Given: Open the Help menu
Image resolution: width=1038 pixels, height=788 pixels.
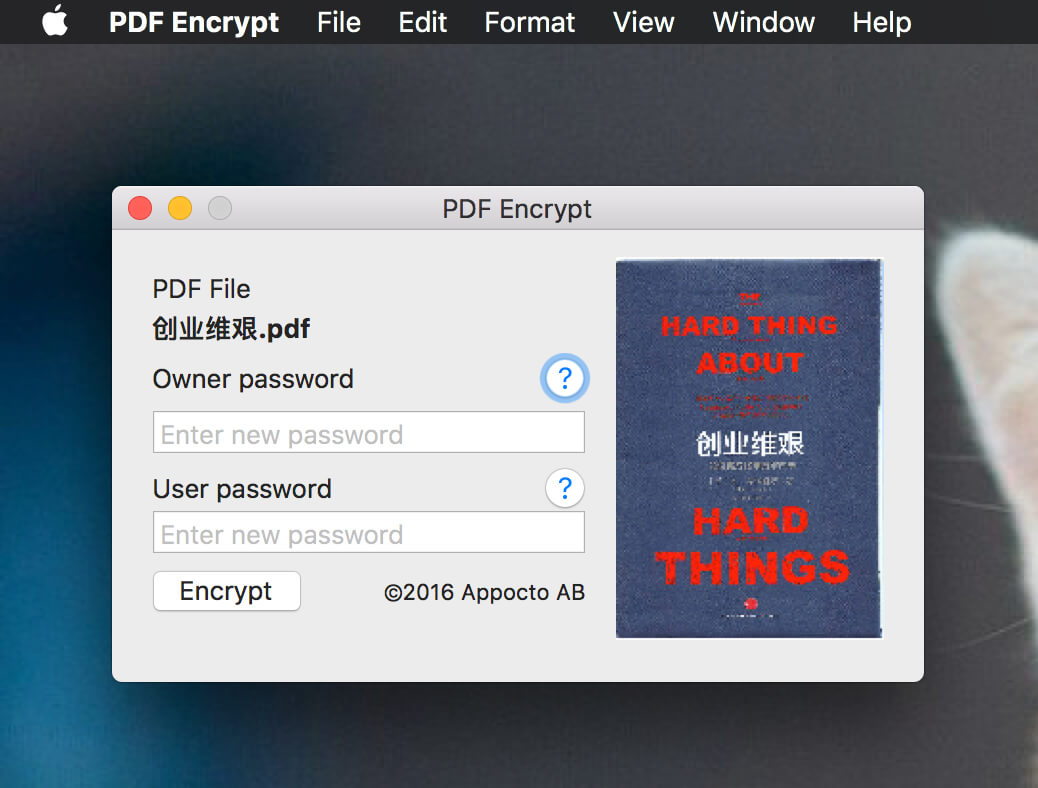Looking at the screenshot, I should [x=882, y=23].
